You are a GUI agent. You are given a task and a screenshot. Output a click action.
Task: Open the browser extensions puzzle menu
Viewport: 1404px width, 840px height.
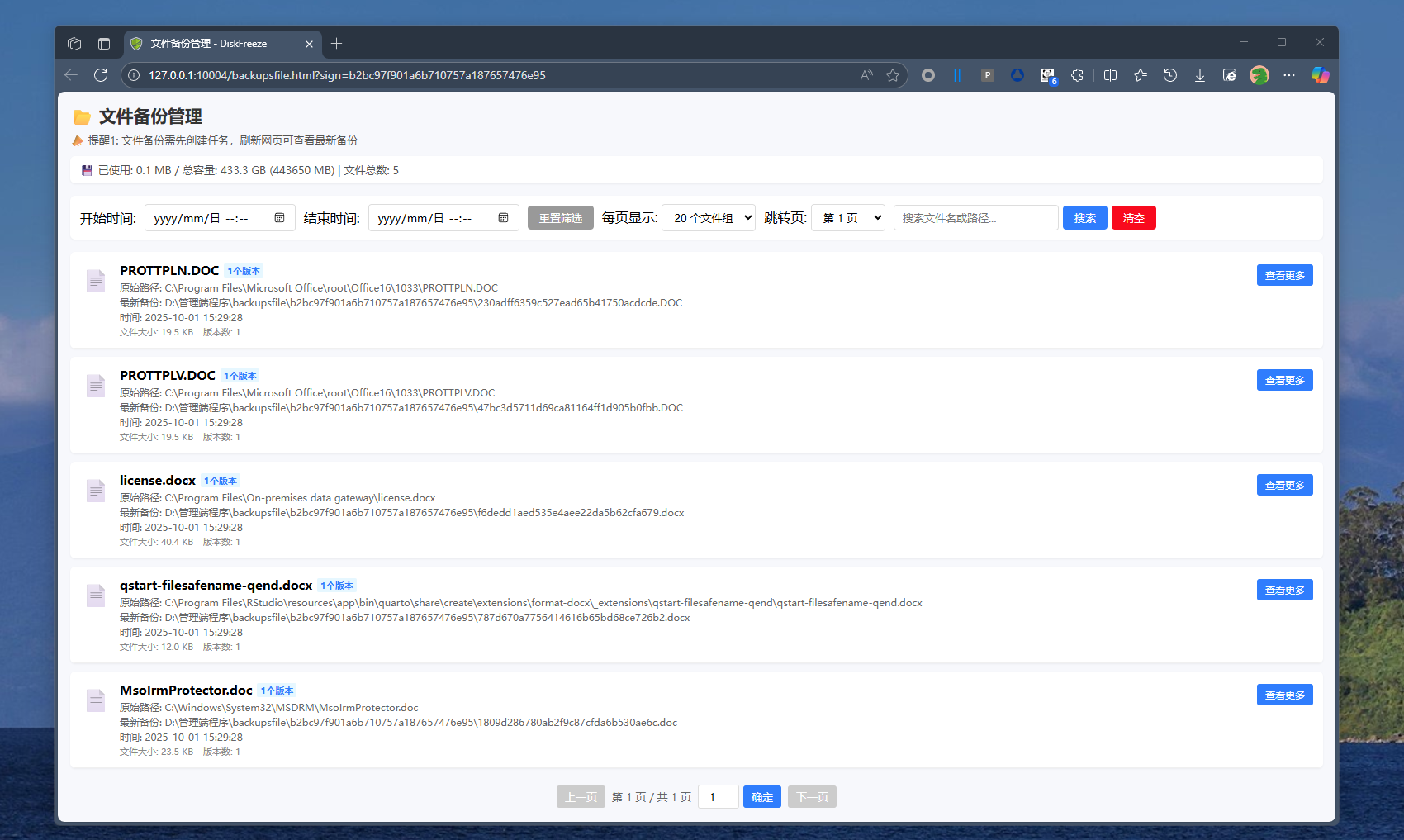[x=1077, y=75]
